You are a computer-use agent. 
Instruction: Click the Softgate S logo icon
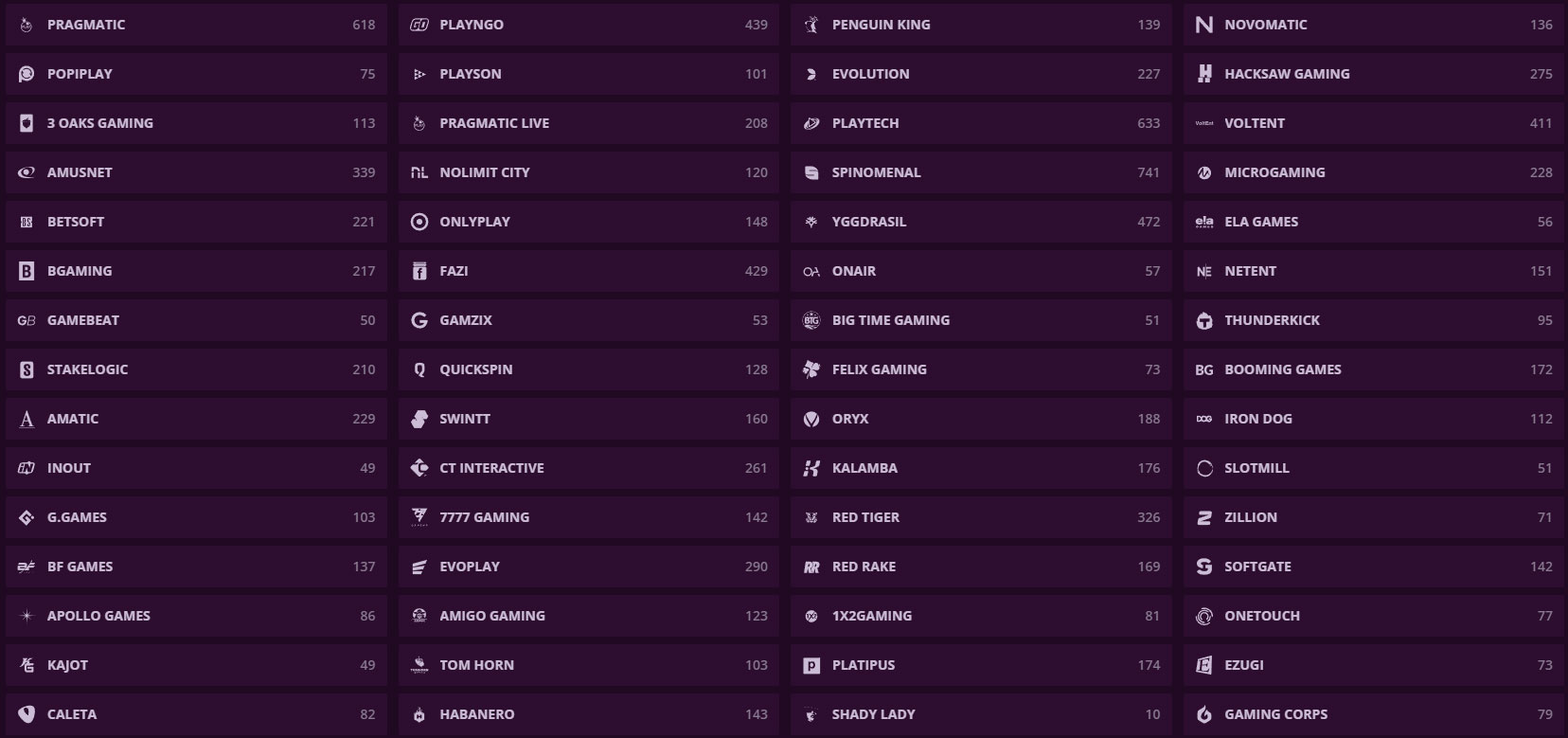[x=1204, y=567]
